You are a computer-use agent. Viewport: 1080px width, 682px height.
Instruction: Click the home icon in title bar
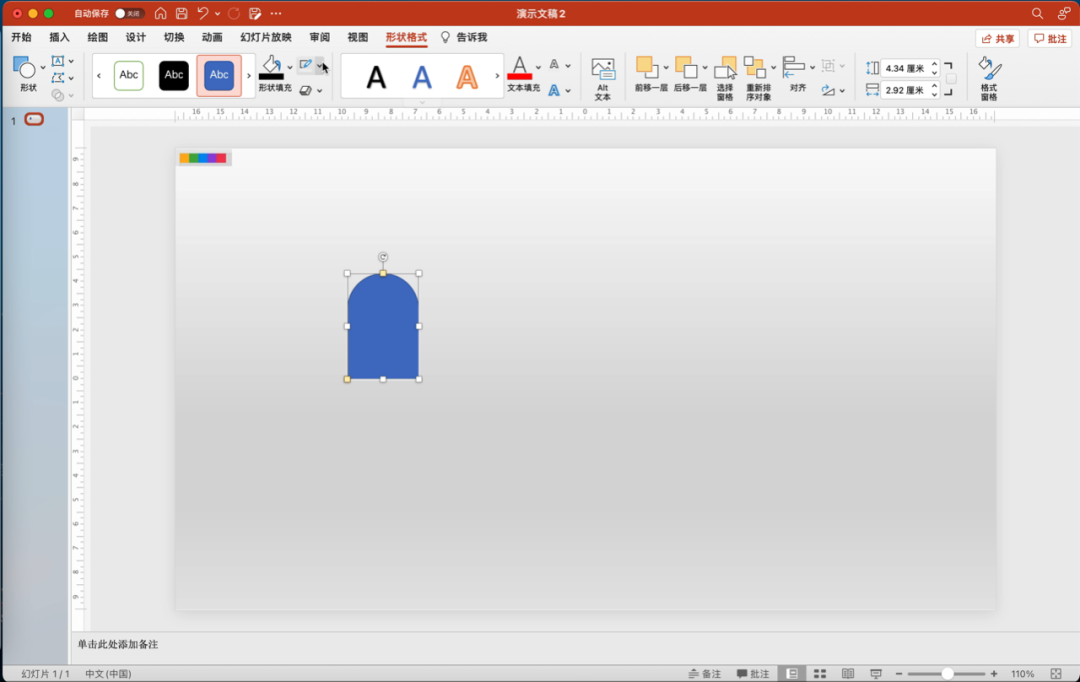pos(160,13)
